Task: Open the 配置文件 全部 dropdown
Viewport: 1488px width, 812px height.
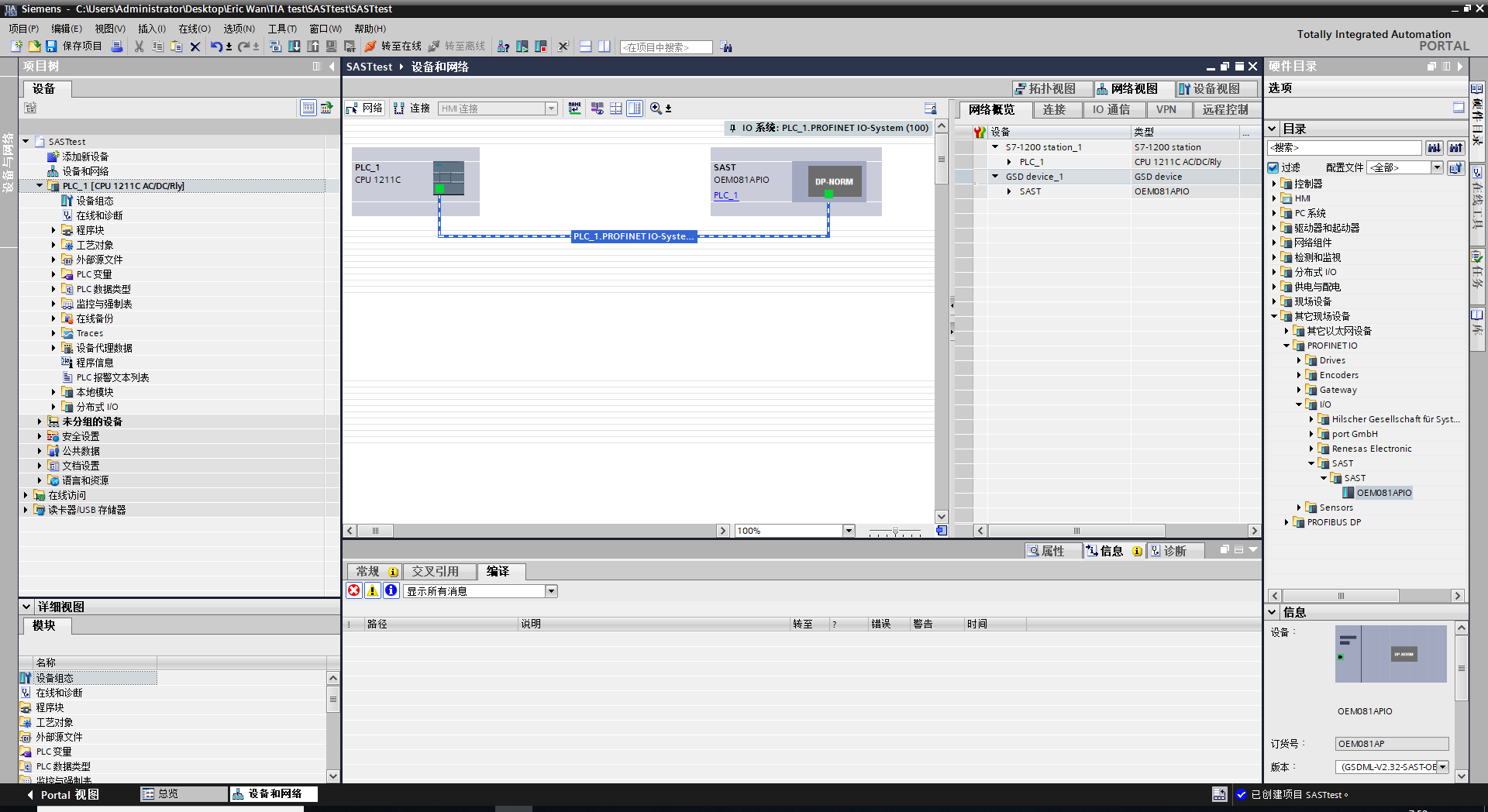Action: pos(1437,167)
